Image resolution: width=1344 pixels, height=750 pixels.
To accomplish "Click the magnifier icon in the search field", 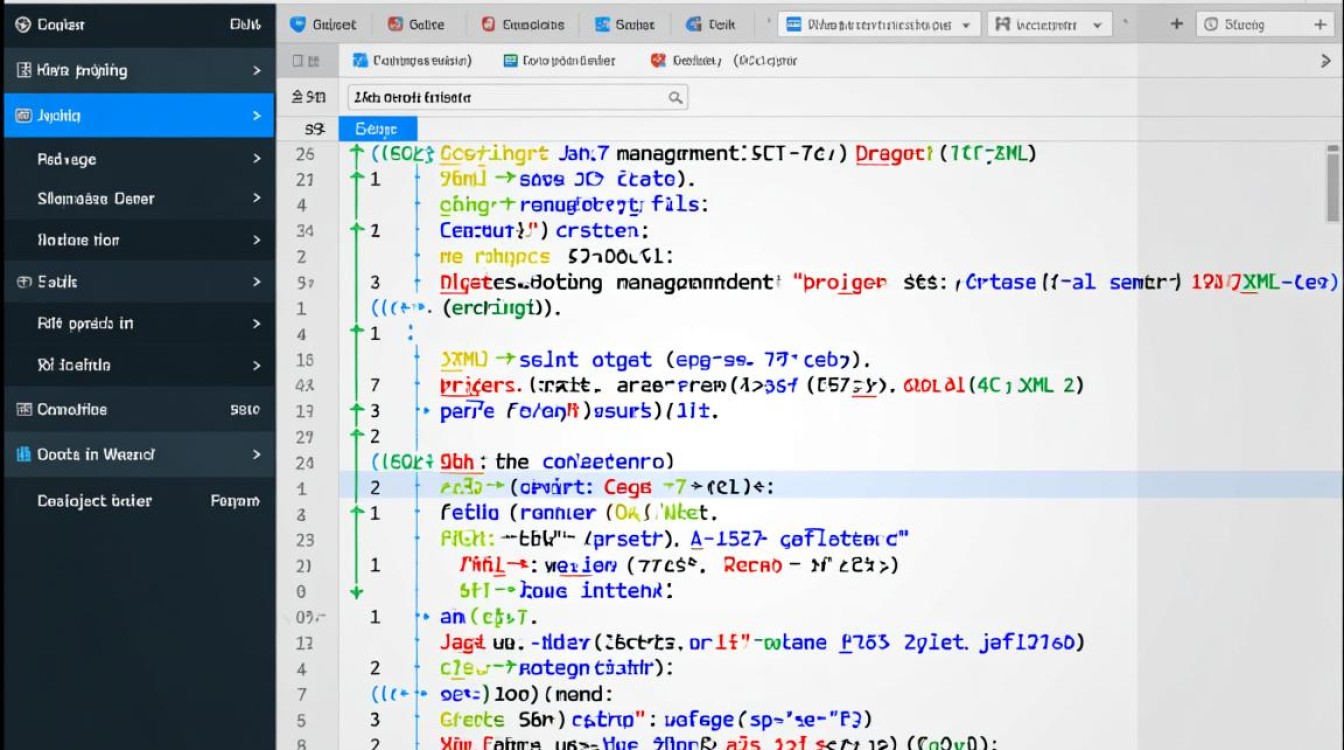I will (676, 98).
